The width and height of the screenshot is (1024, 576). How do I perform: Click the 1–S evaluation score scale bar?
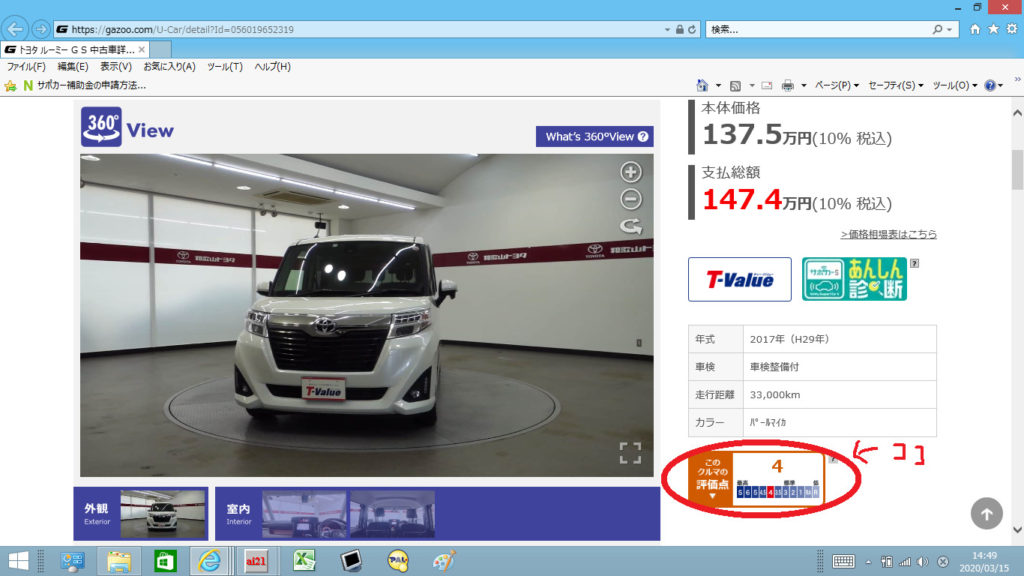pyautogui.click(x=777, y=492)
